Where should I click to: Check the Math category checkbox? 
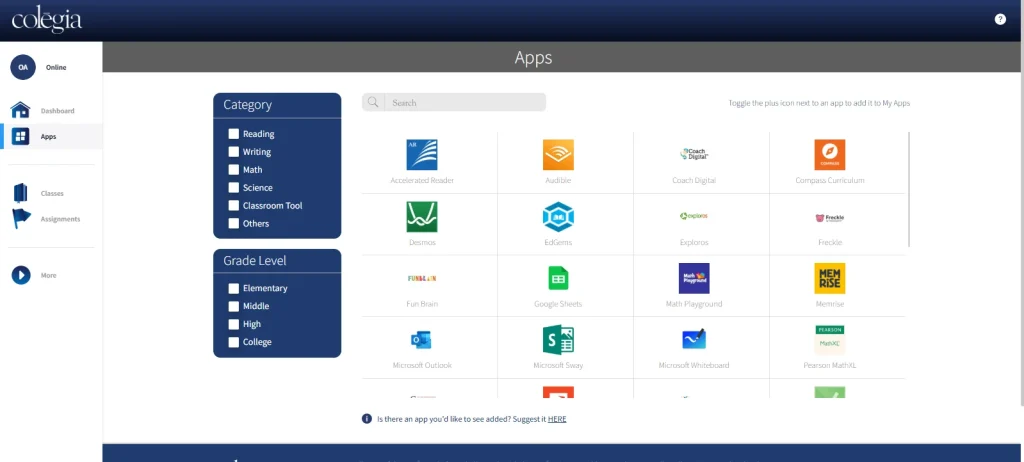(234, 170)
